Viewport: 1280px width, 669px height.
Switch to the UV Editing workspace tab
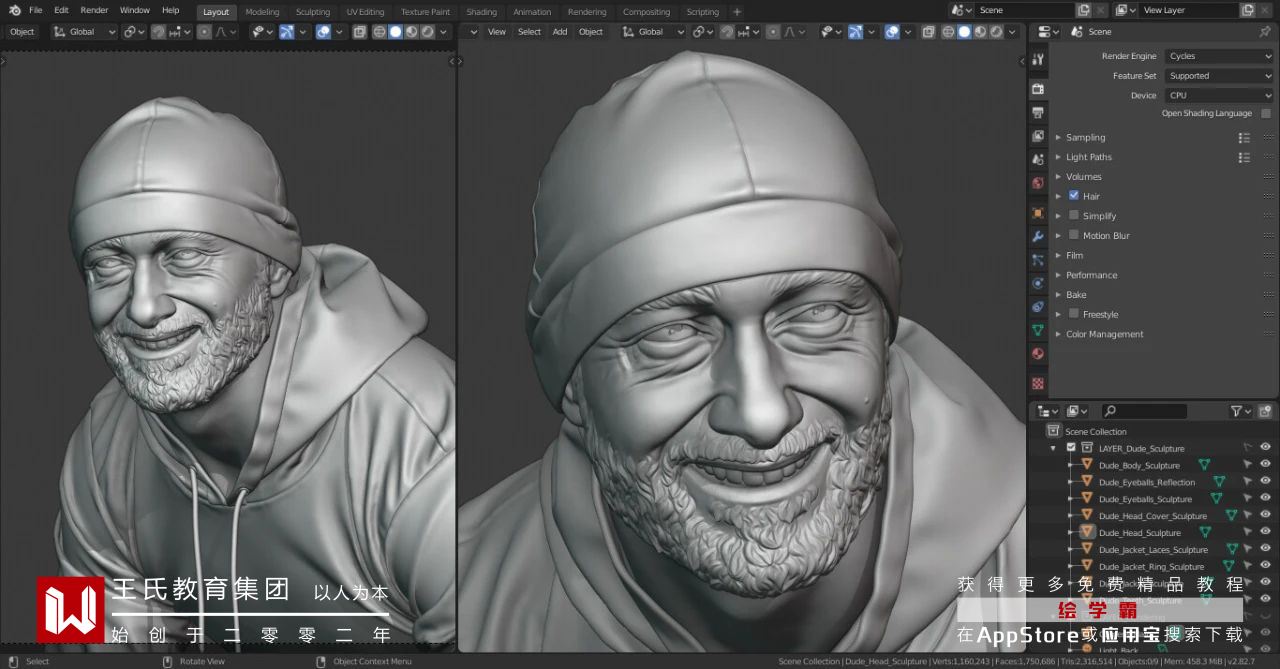click(365, 12)
